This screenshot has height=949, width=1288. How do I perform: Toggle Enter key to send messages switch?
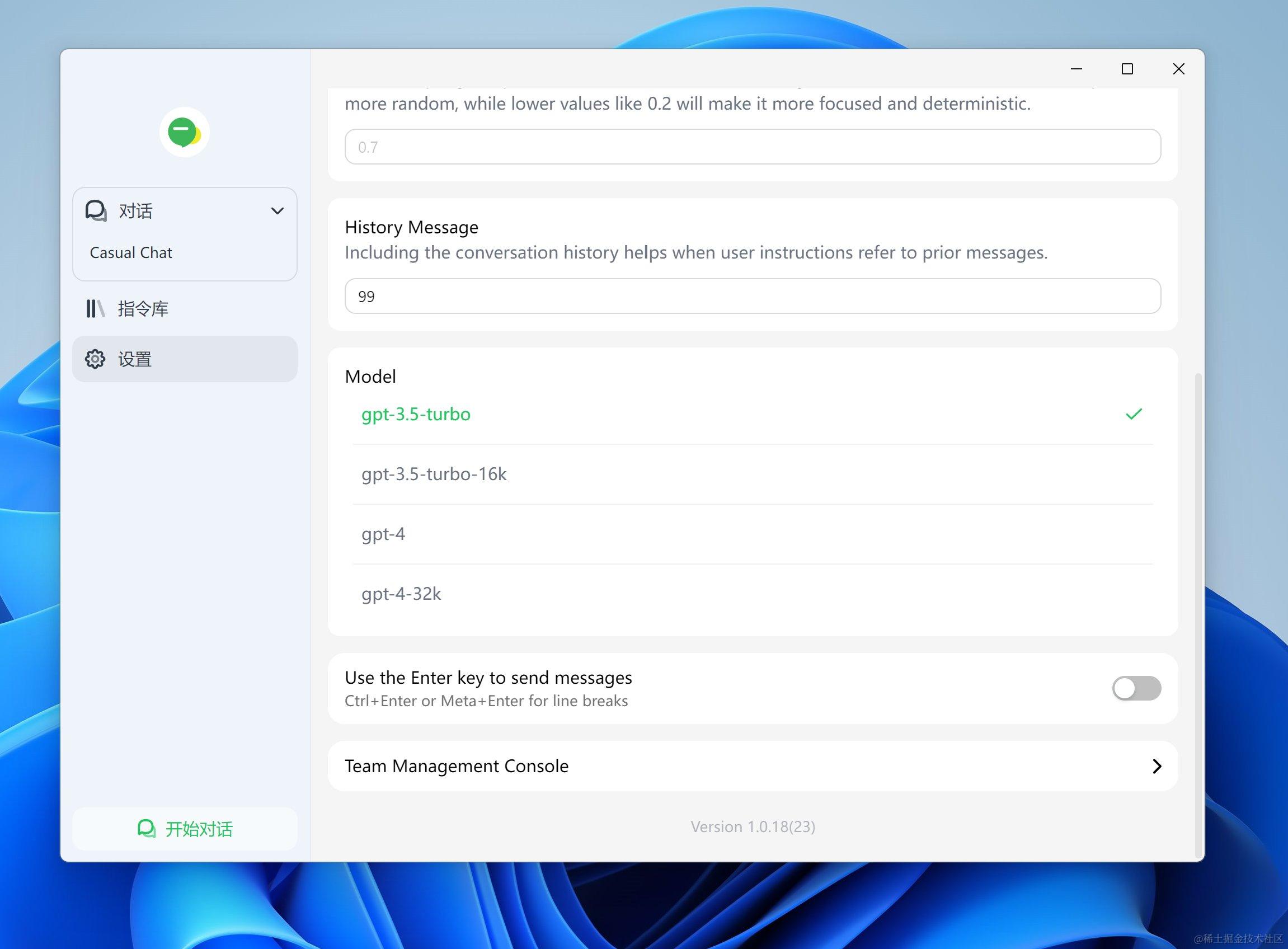tap(1136, 688)
